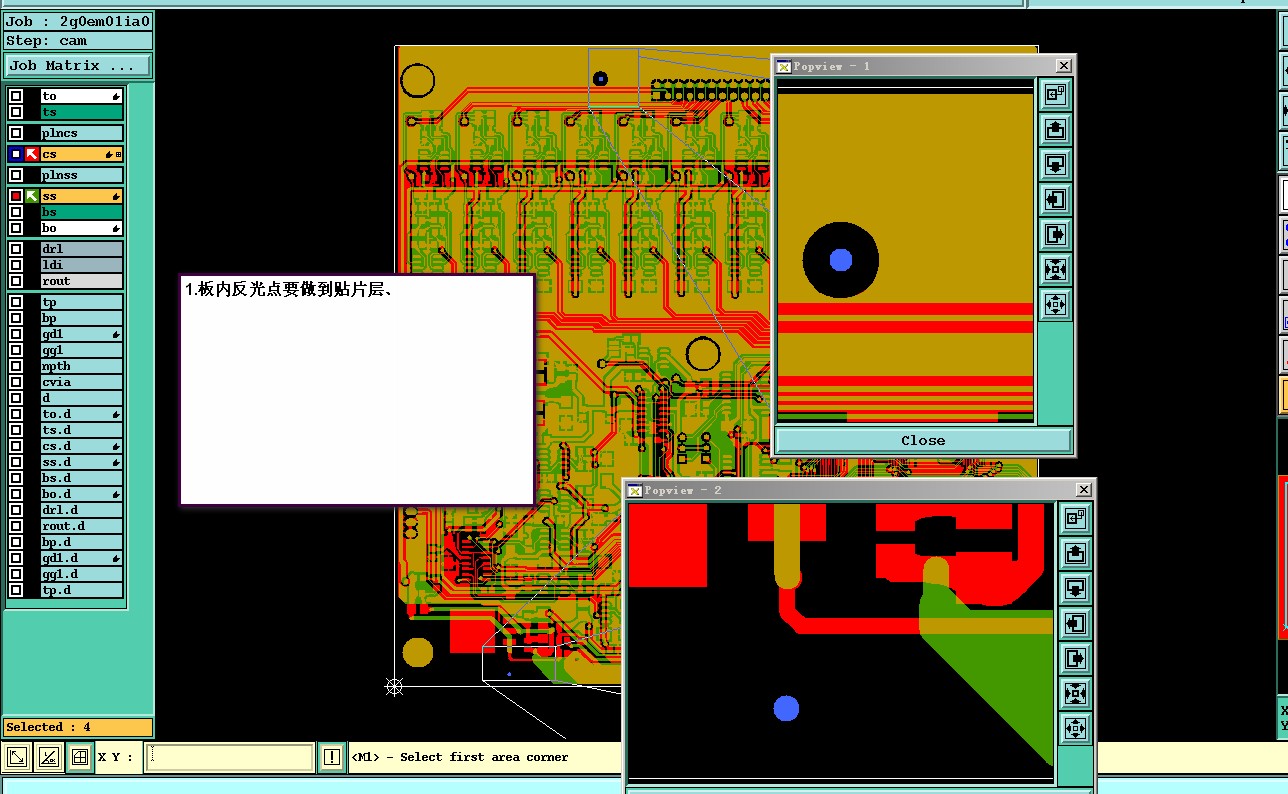Click small grid icon at cs row end

pyautogui.click(x=119, y=154)
